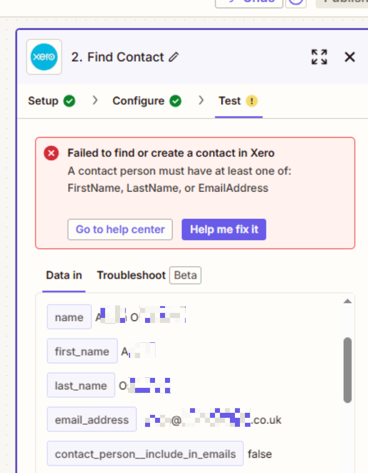The width and height of the screenshot is (368, 473).
Task: Click Go to help center button
Action: (120, 229)
